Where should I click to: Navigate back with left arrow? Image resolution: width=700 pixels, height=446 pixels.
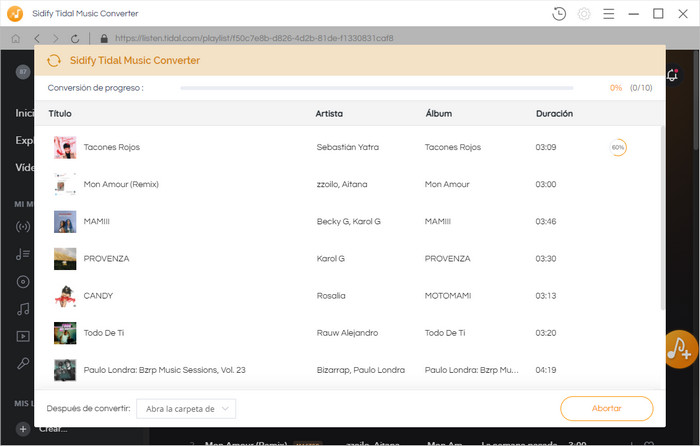[37, 39]
